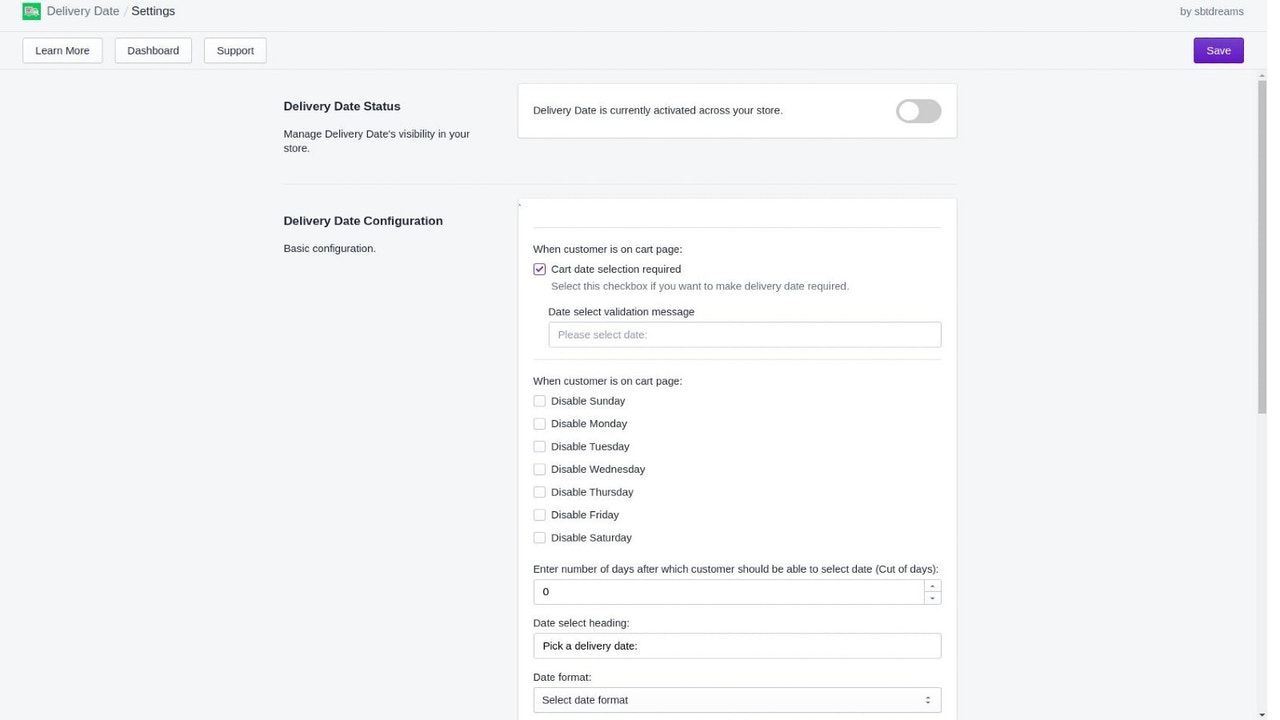This screenshot has width=1280, height=720.
Task: Enable "Disable Friday"
Action: tap(539, 514)
